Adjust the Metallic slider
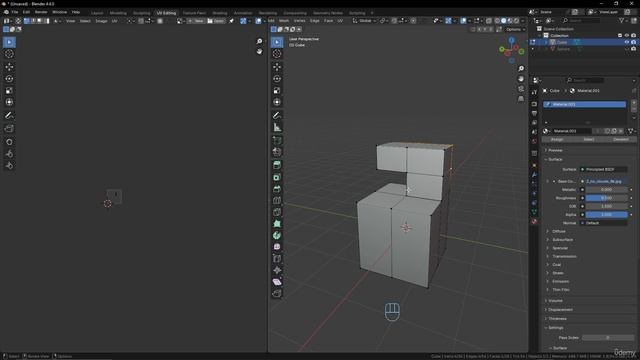The width and height of the screenshot is (640, 360). point(607,190)
